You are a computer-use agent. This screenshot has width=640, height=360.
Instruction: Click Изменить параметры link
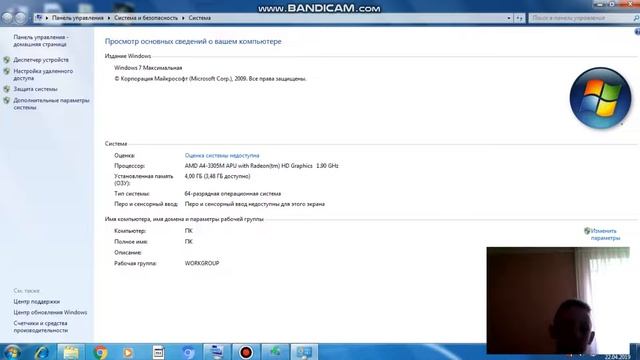point(605,234)
